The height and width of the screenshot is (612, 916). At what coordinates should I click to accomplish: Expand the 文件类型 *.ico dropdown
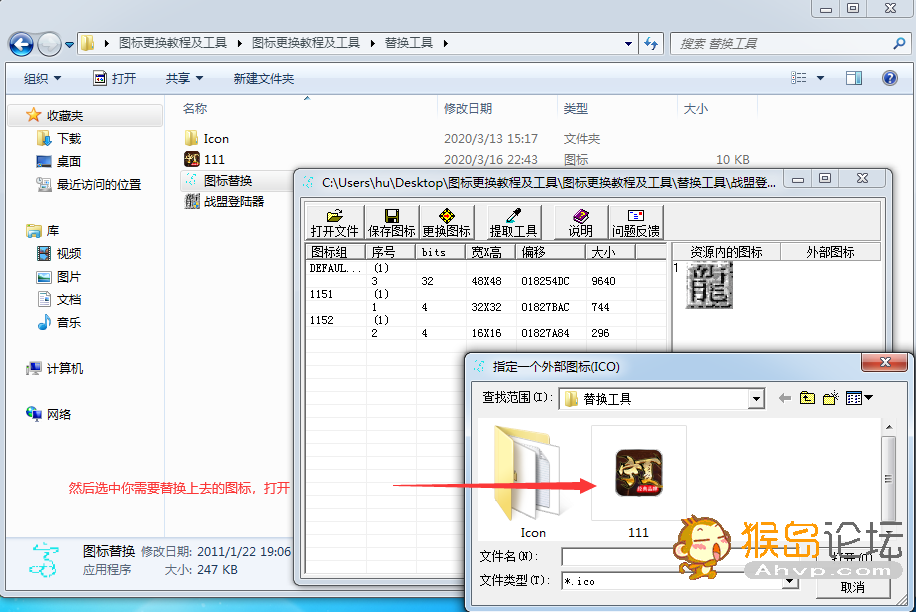point(790,581)
